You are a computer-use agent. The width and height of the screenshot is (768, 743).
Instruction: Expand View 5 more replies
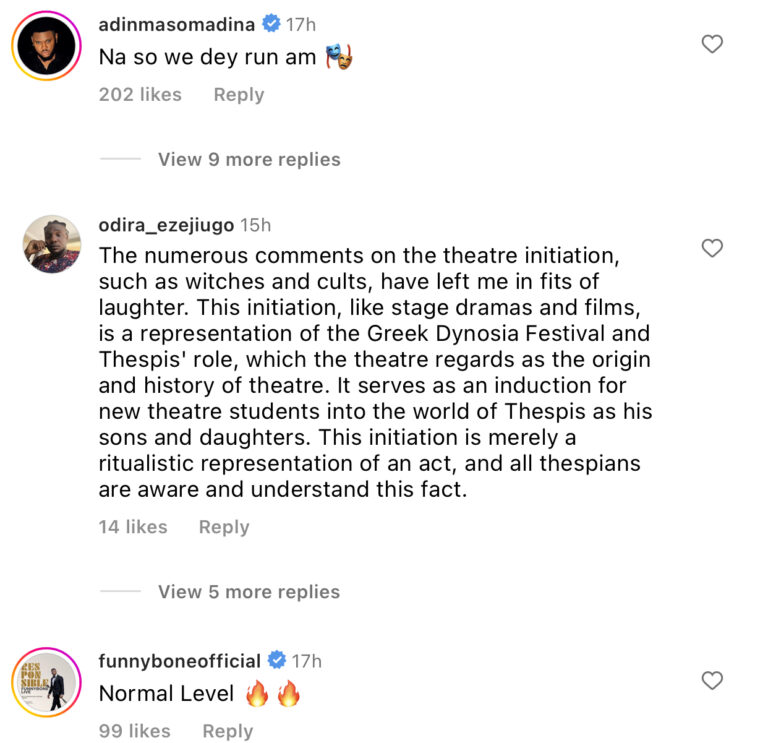[249, 592]
